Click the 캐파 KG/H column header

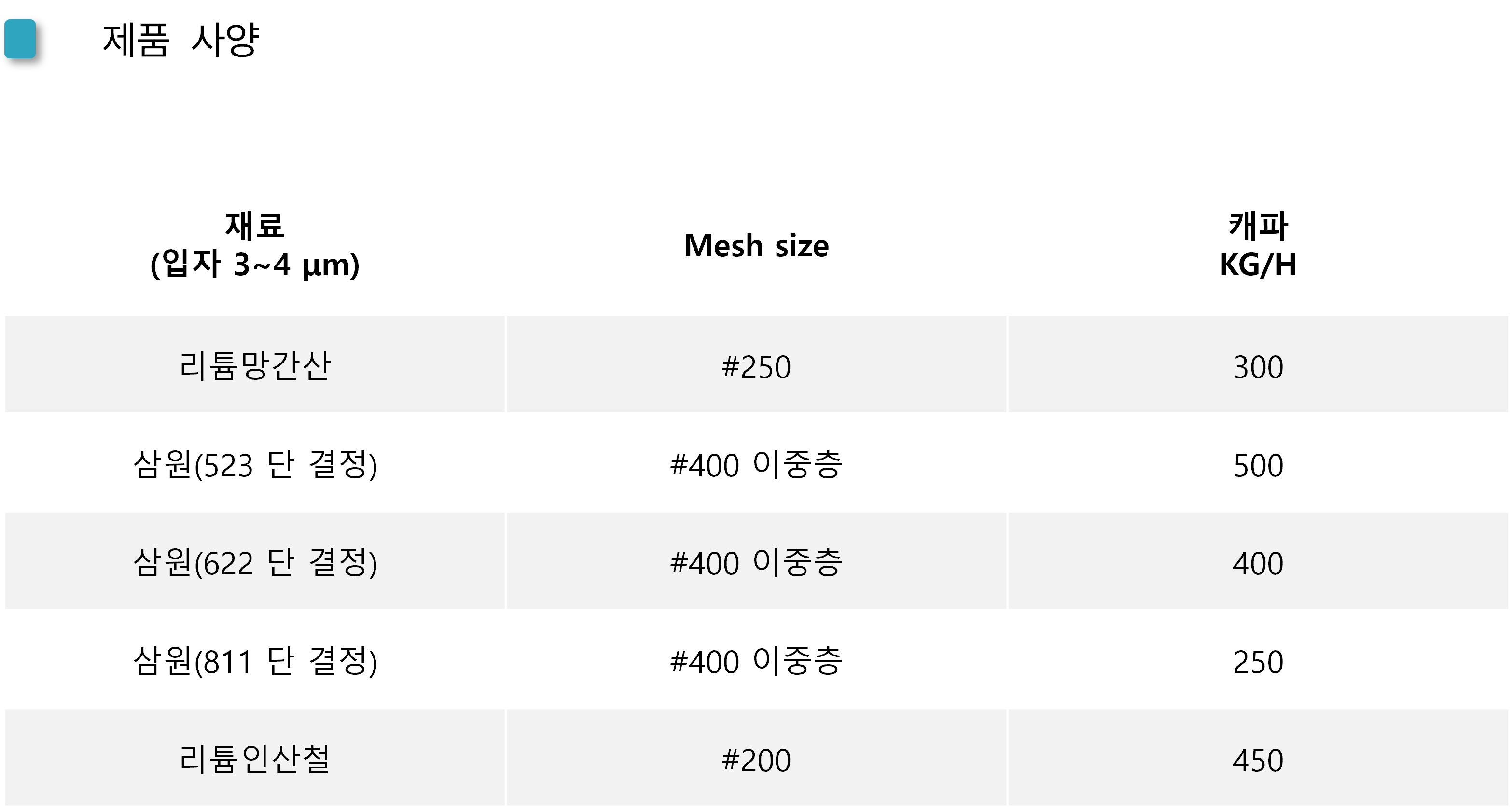[x=1258, y=245]
